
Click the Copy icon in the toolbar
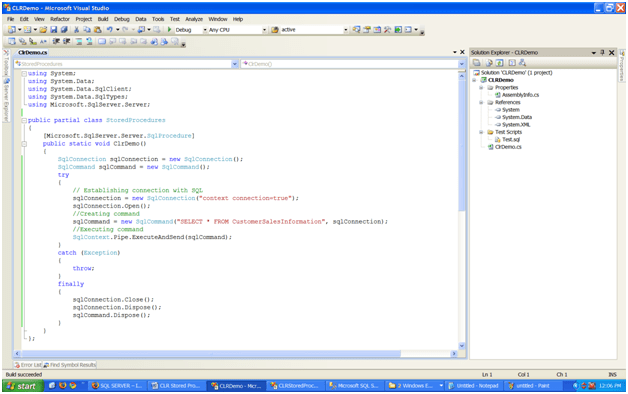tap(87, 30)
